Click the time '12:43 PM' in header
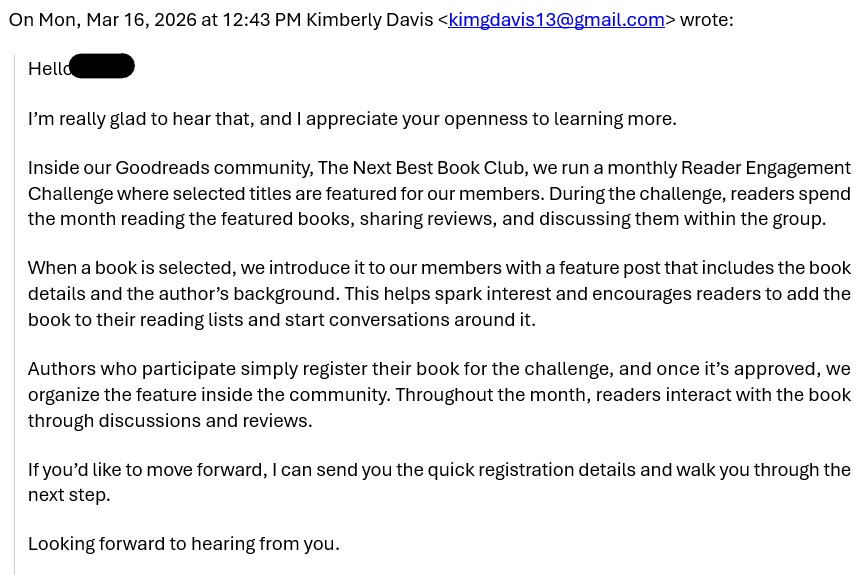This screenshot has width=862, height=575. pos(262,20)
